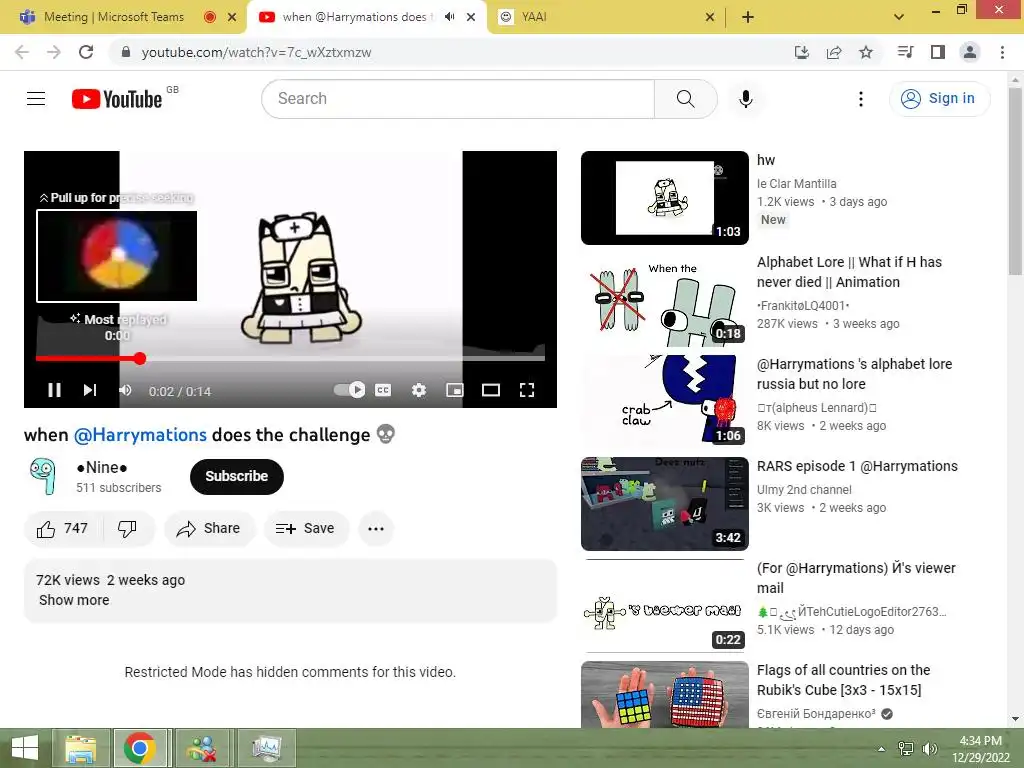Screen dimensions: 1024x768
Task: Open Chrome from taskbar
Action: tap(140, 748)
